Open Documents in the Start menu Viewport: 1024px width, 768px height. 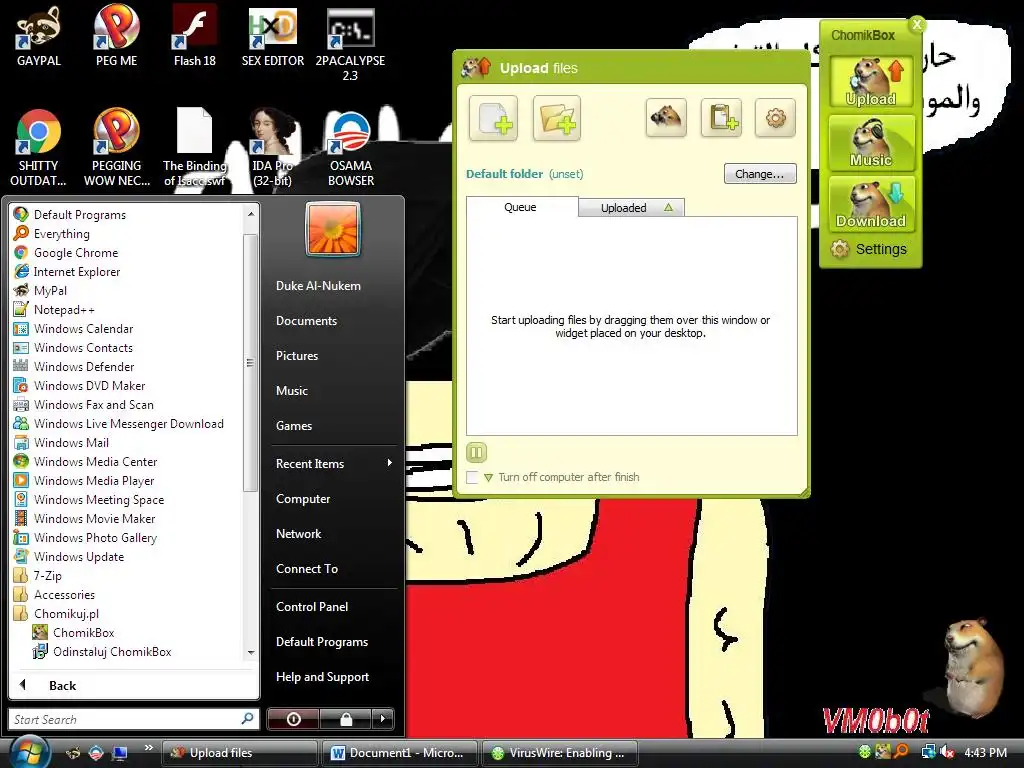click(306, 321)
